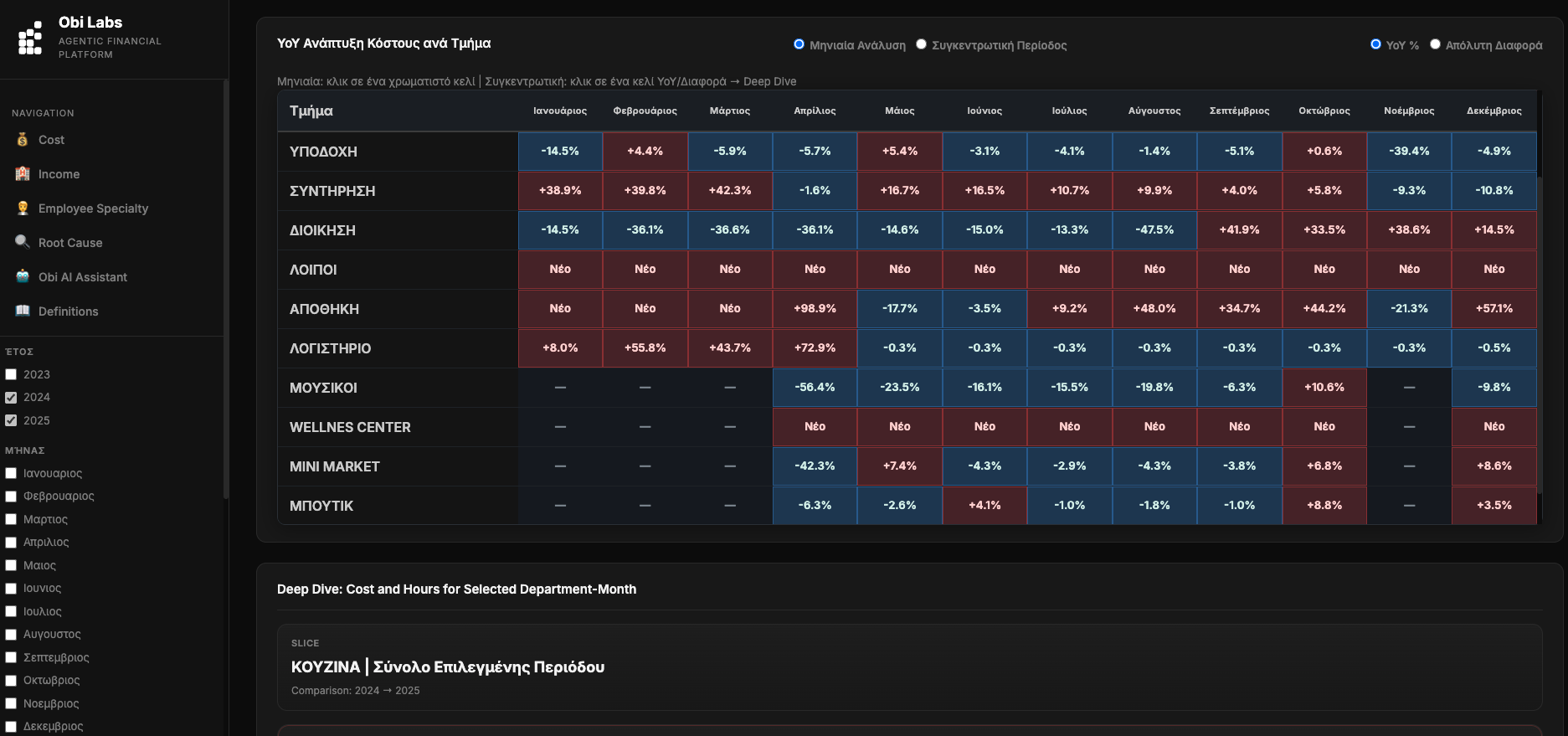The height and width of the screenshot is (736, 1568).
Task: Click the ΣΥΝΤΗΡΗΣΗ department row label
Action: coord(332,191)
